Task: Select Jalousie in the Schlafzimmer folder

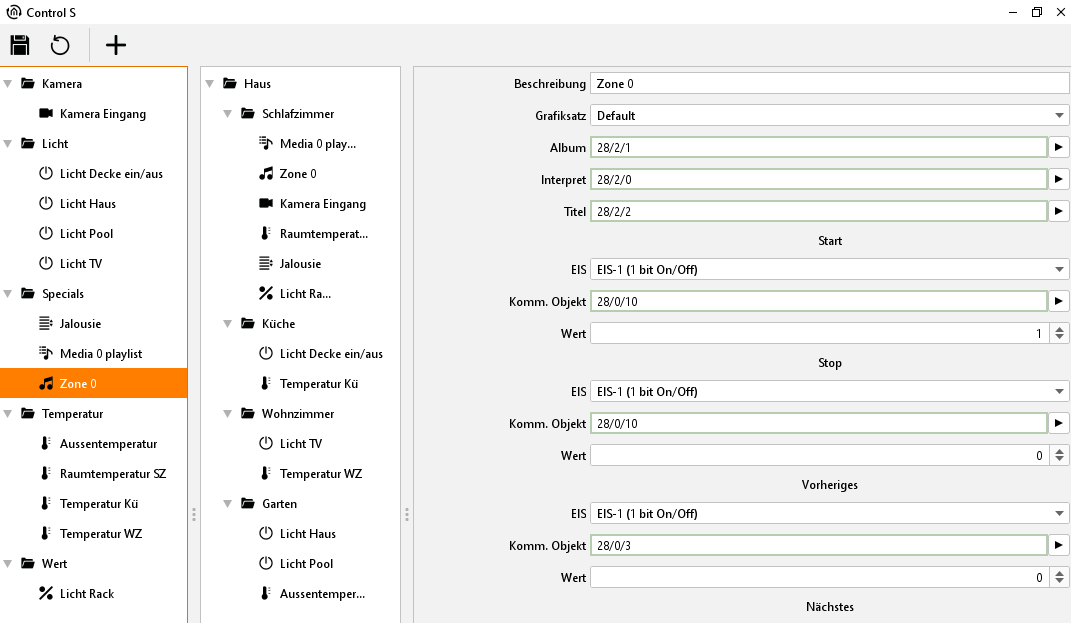Action: pyautogui.click(x=300, y=264)
